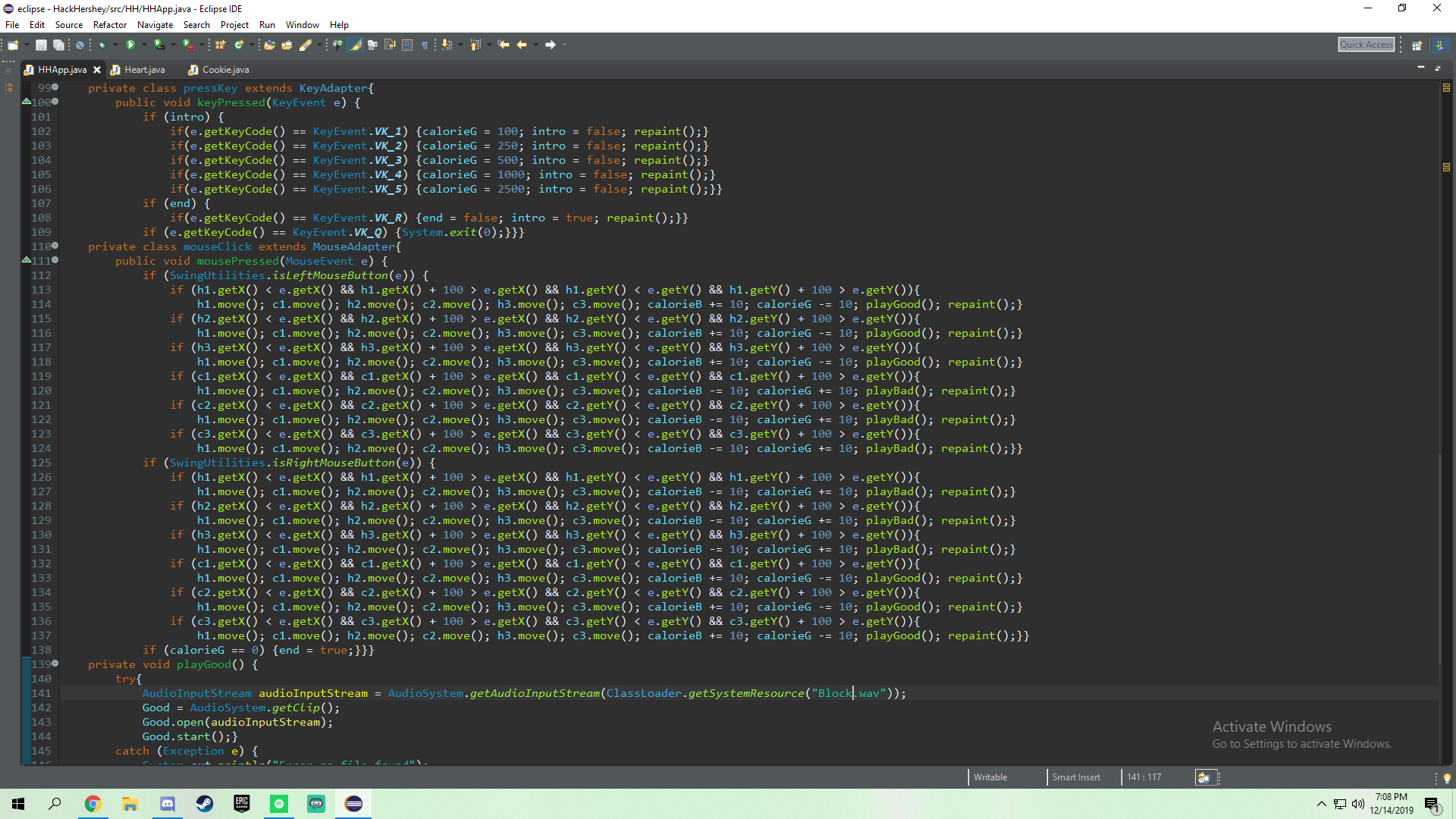The height and width of the screenshot is (819, 1456).
Task: Click the Quick Access search box
Action: click(1366, 45)
